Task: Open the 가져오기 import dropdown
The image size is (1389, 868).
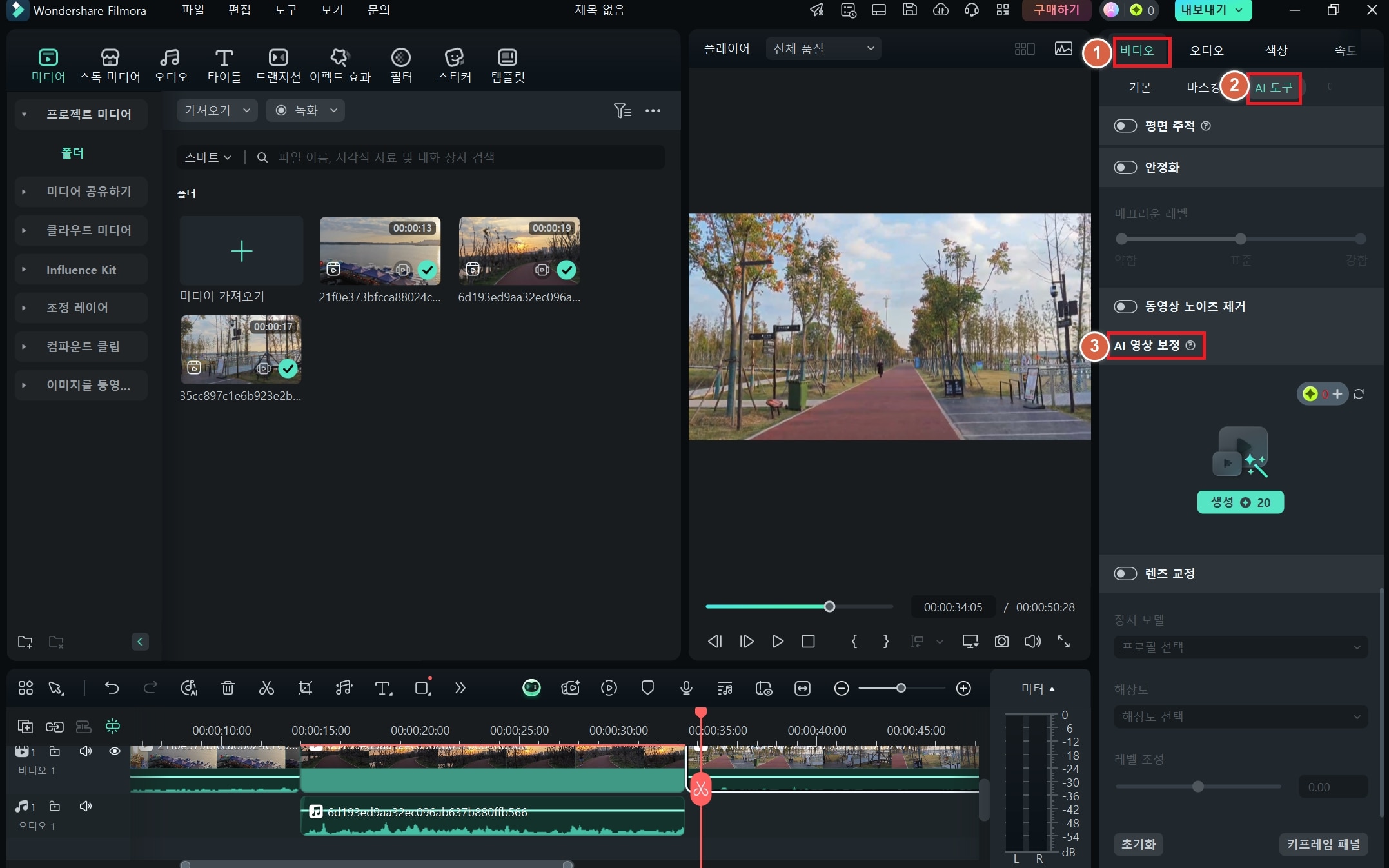Action: pos(217,110)
